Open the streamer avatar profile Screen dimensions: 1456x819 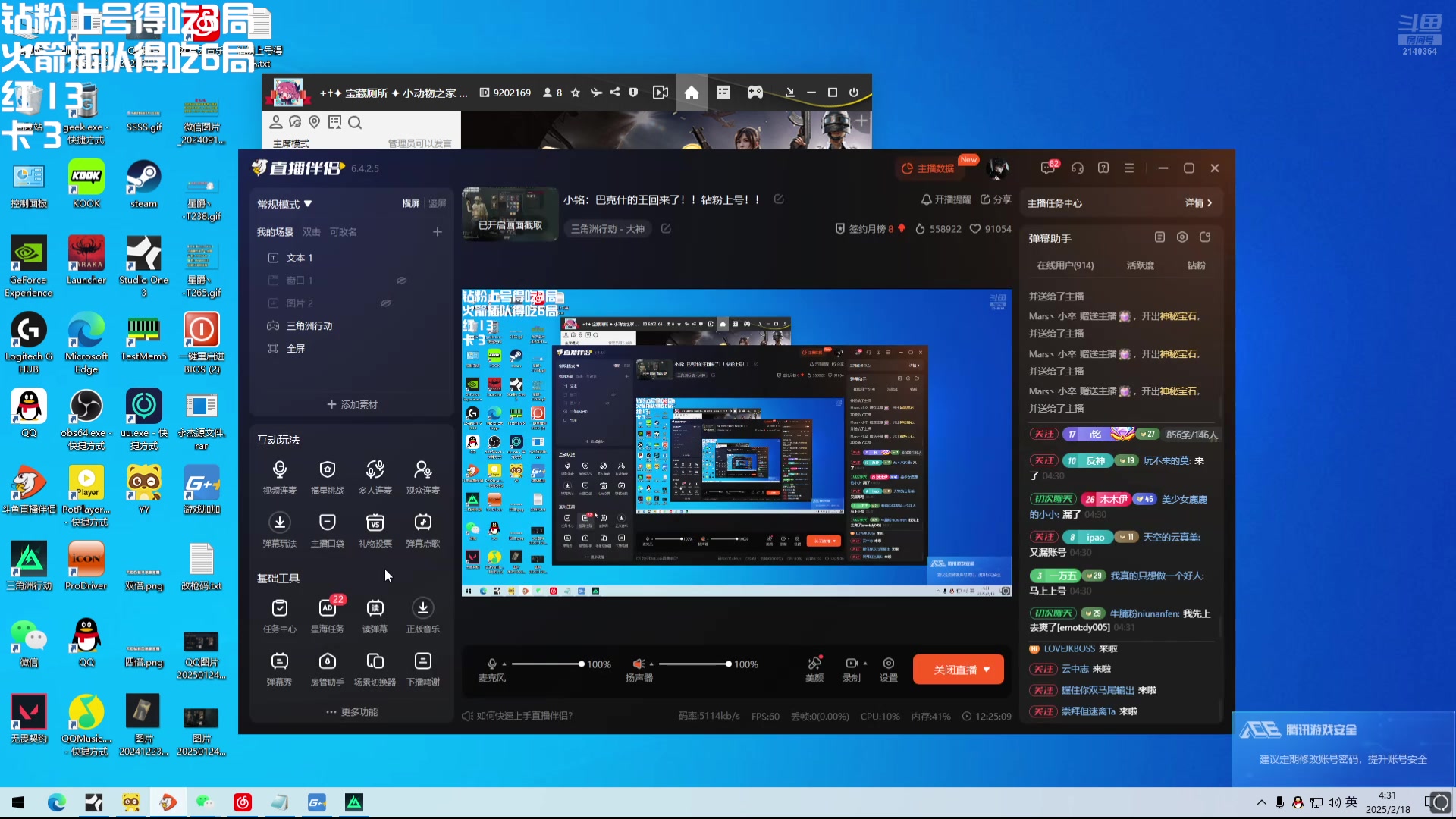[999, 168]
